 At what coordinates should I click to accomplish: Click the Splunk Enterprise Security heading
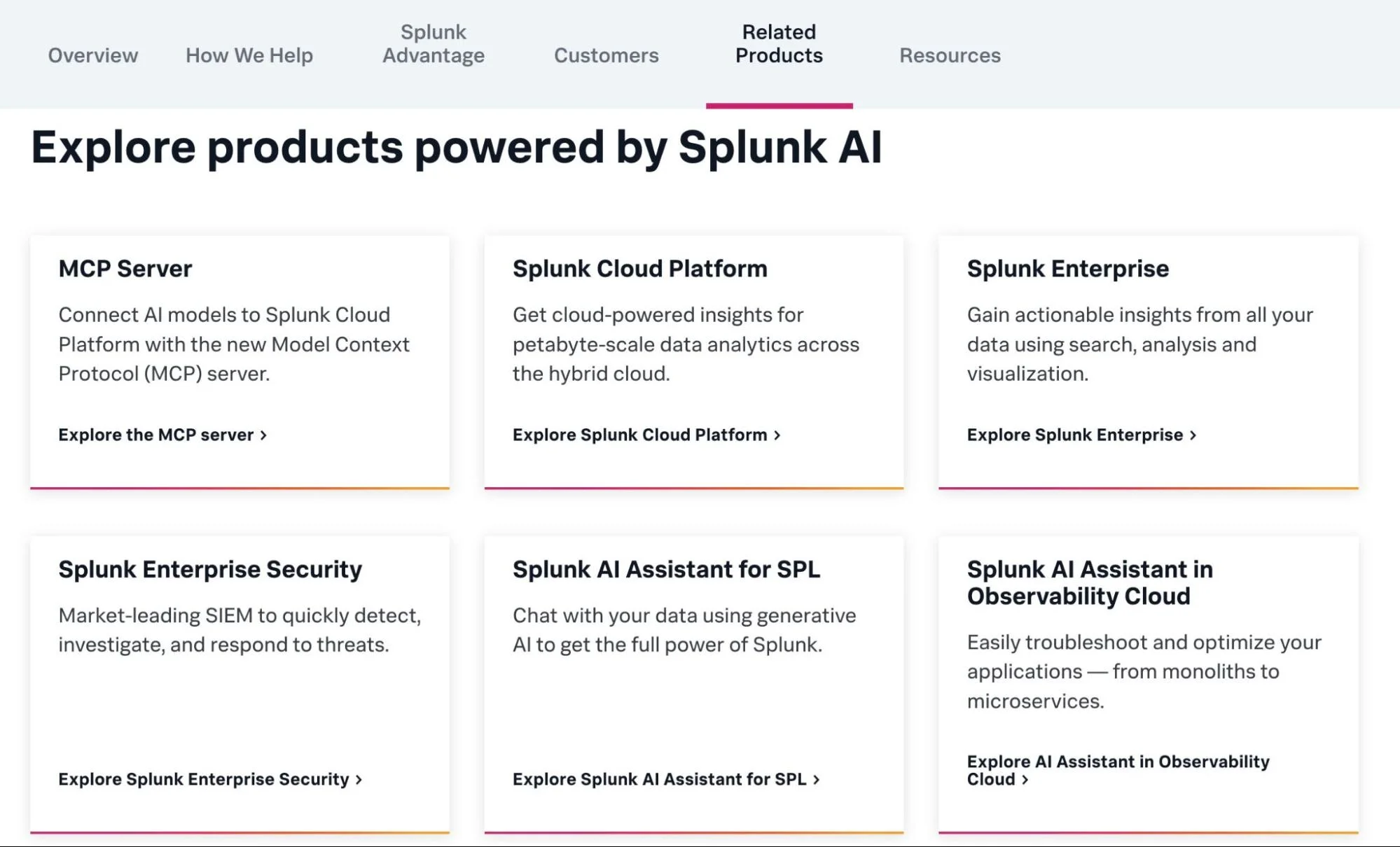(x=210, y=569)
